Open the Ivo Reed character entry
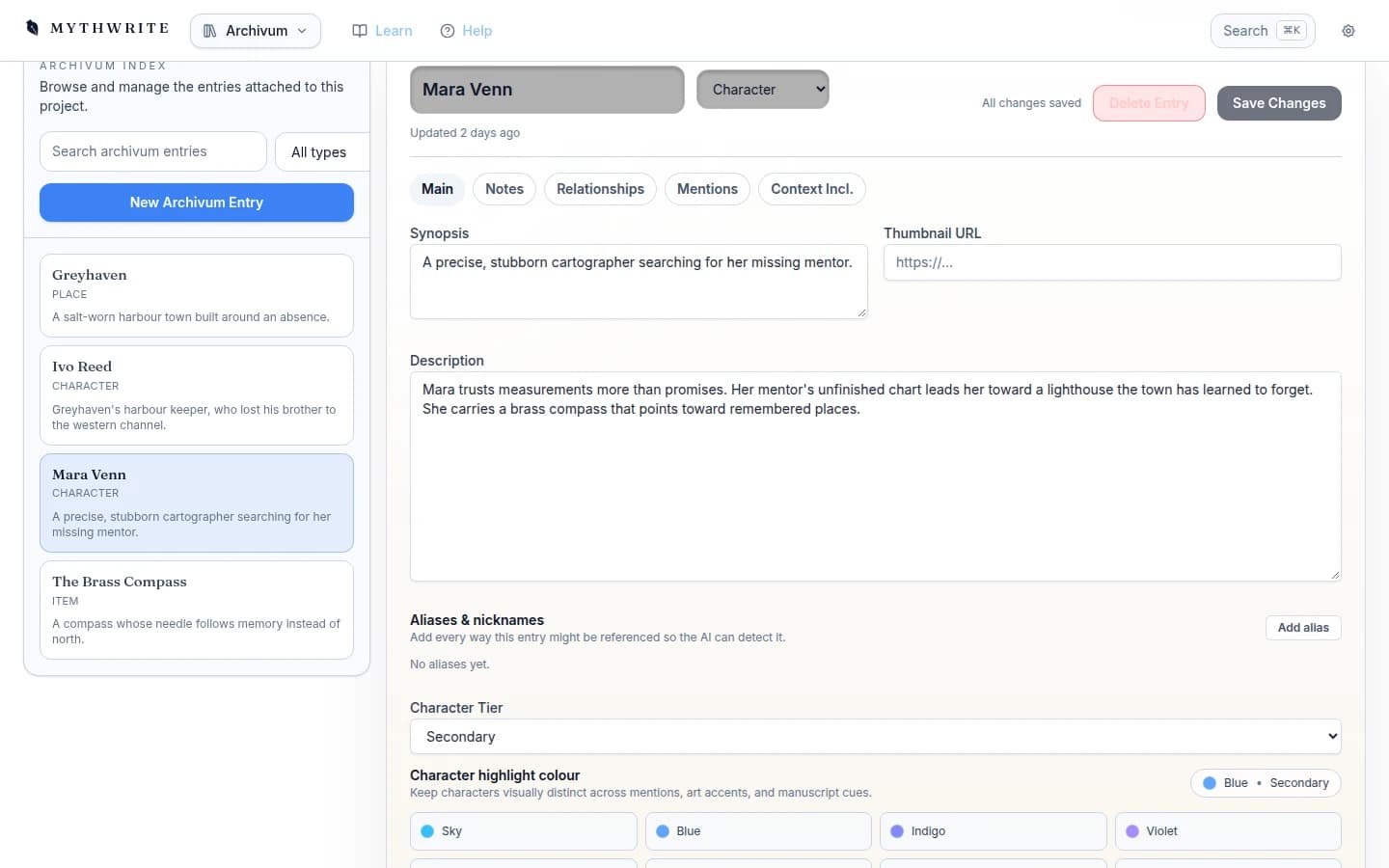1389x868 pixels. (x=197, y=395)
